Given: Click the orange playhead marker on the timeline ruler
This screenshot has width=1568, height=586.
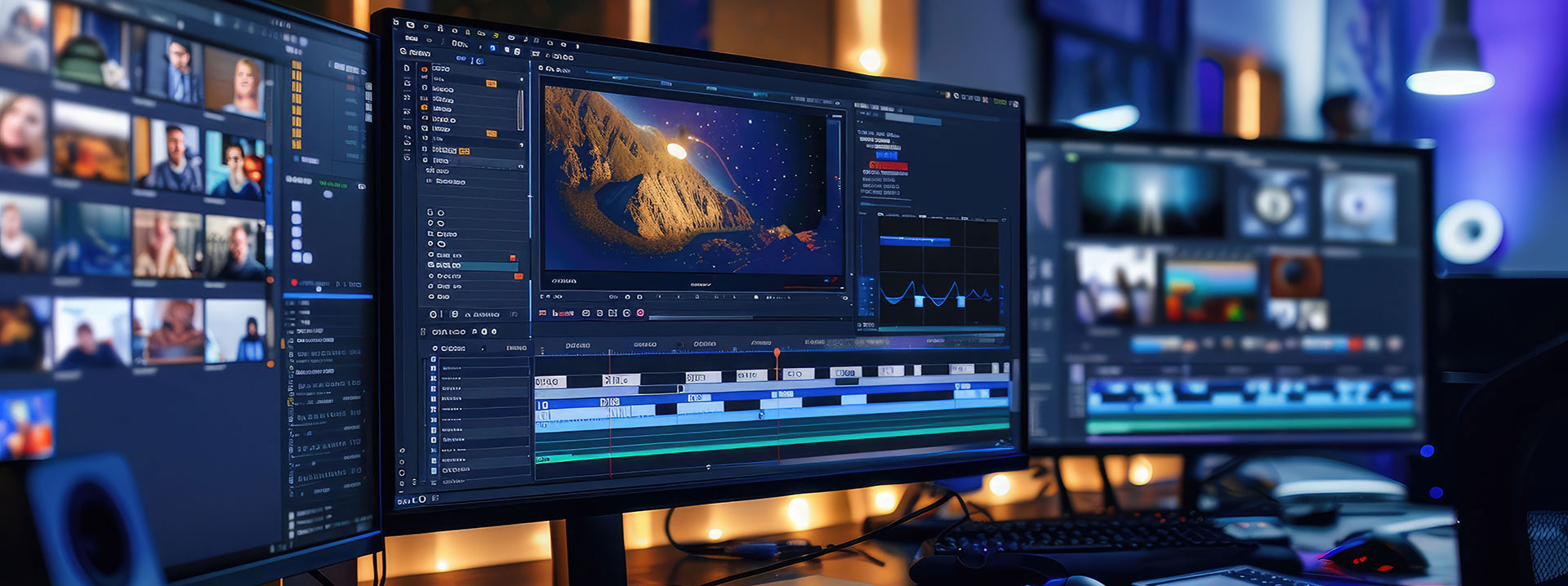Looking at the screenshot, I should click(x=777, y=353).
